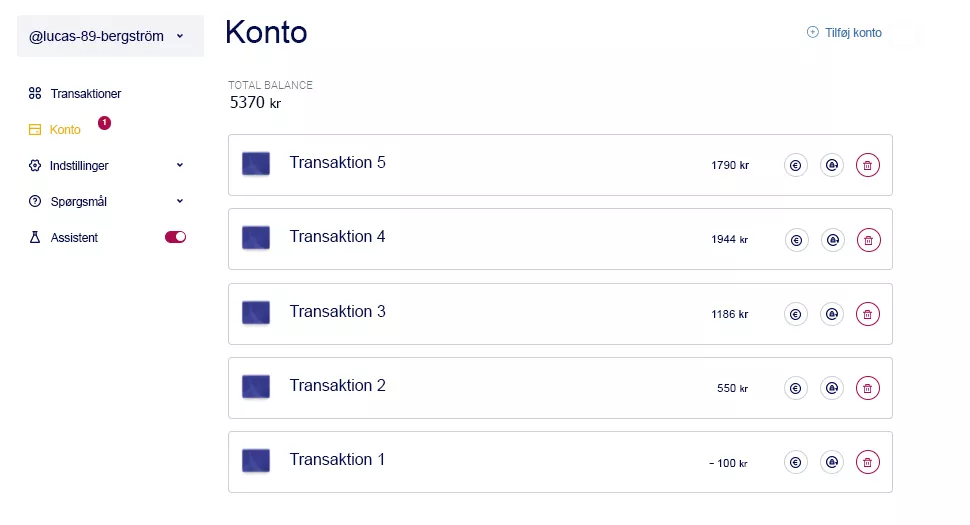Click the euro icon on Transaktion 1

[796, 463]
